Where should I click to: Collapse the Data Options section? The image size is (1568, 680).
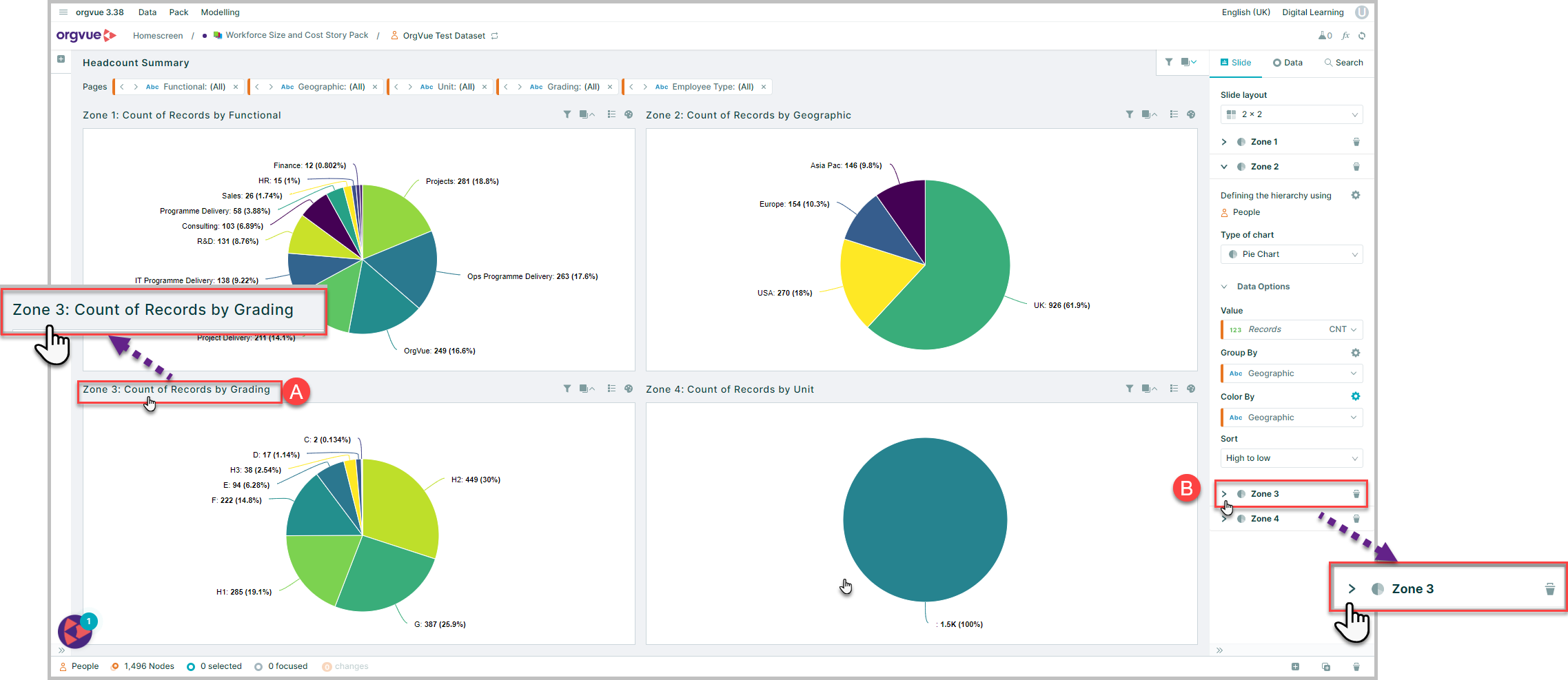pyautogui.click(x=1224, y=287)
